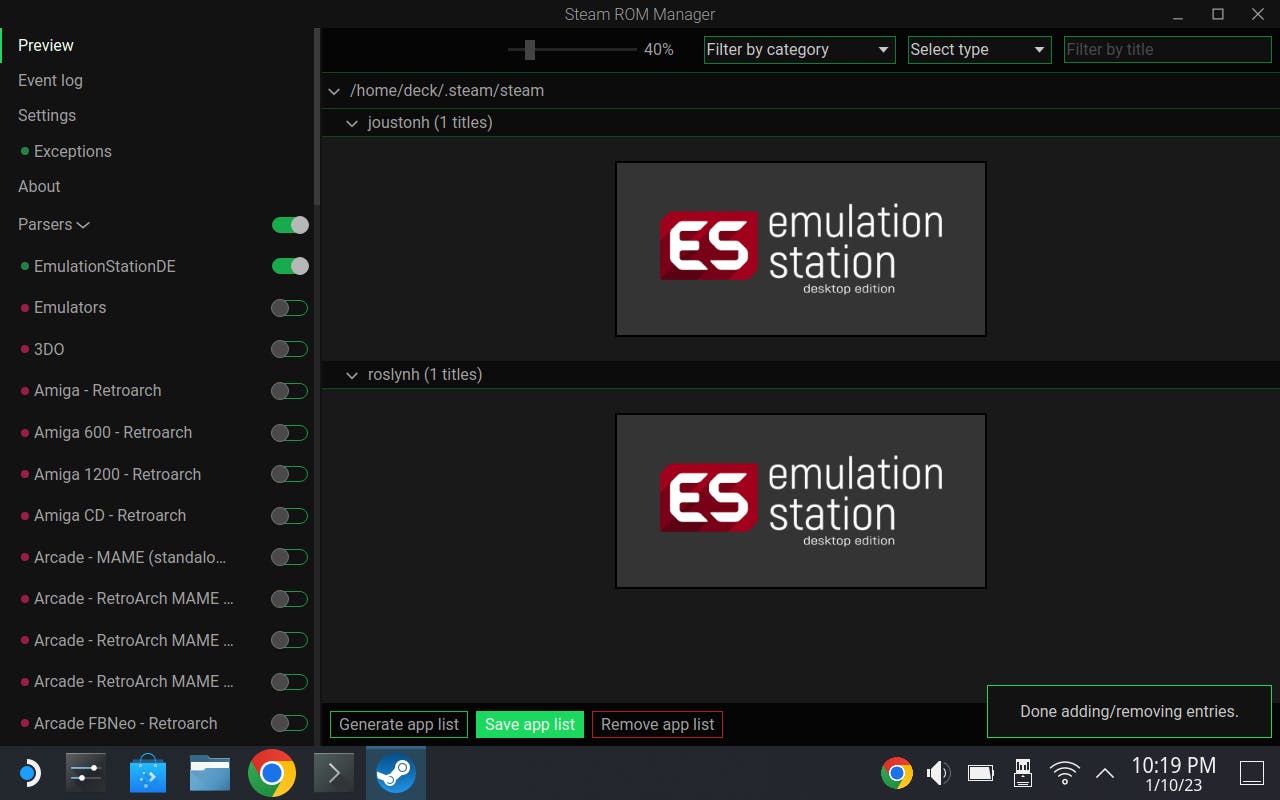Click the show desktop icon
1280x800 pixels.
[x=1252, y=773]
